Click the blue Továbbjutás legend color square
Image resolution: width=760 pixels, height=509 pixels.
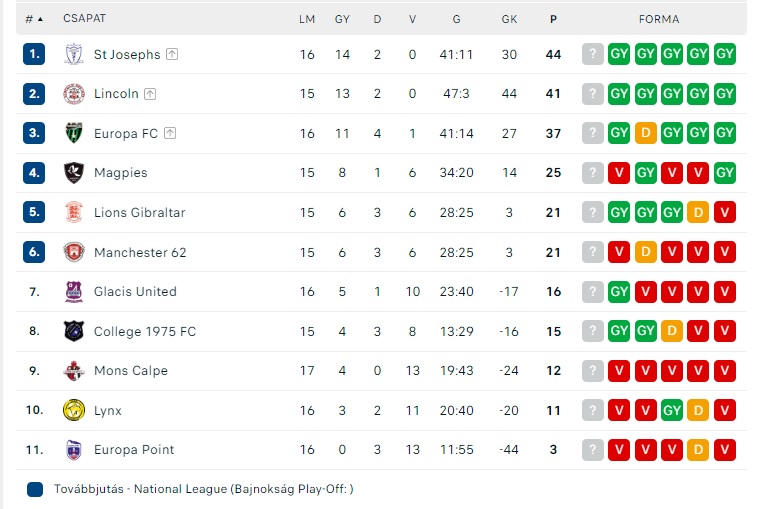pyautogui.click(x=35, y=489)
